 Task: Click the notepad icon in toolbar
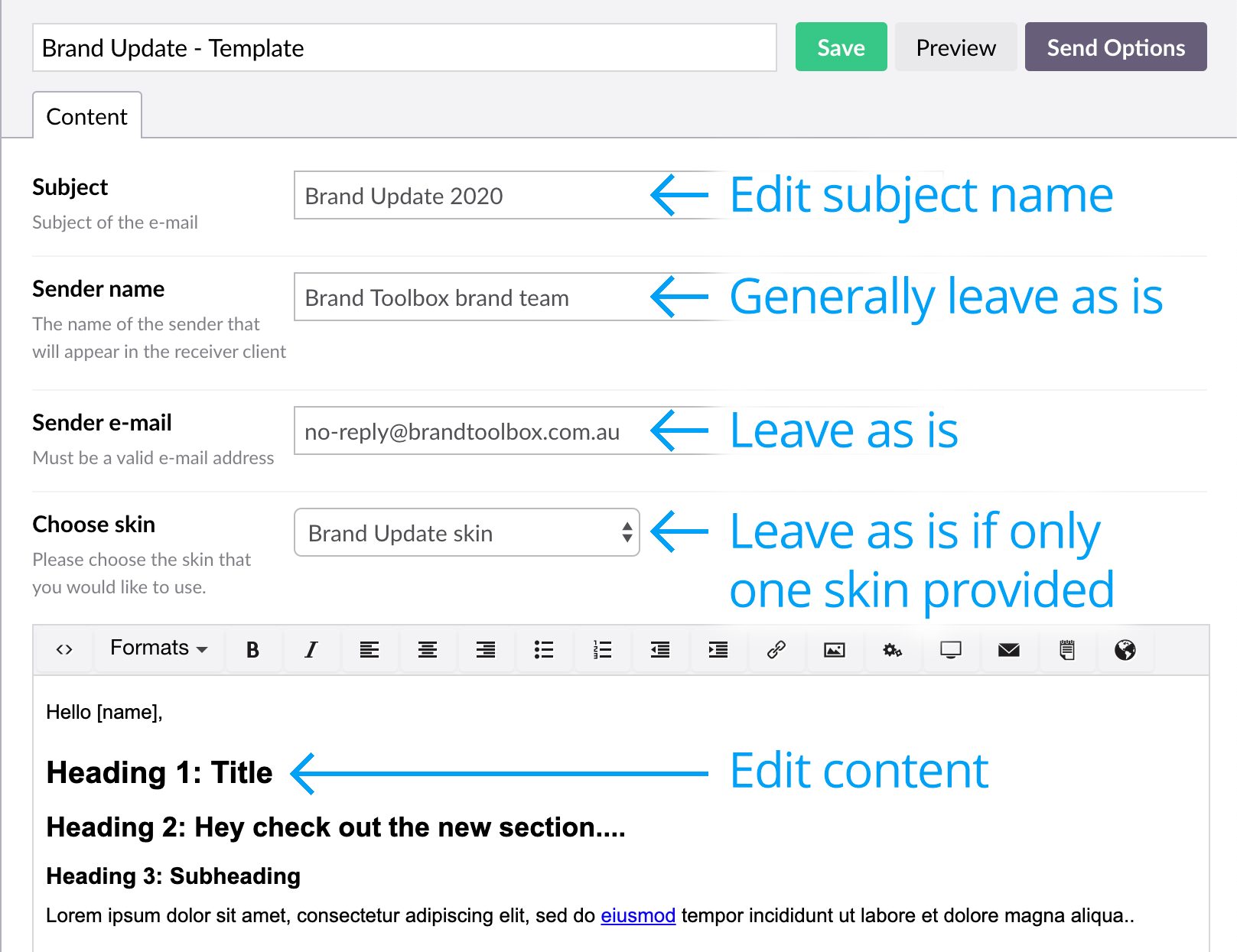[x=1067, y=650]
